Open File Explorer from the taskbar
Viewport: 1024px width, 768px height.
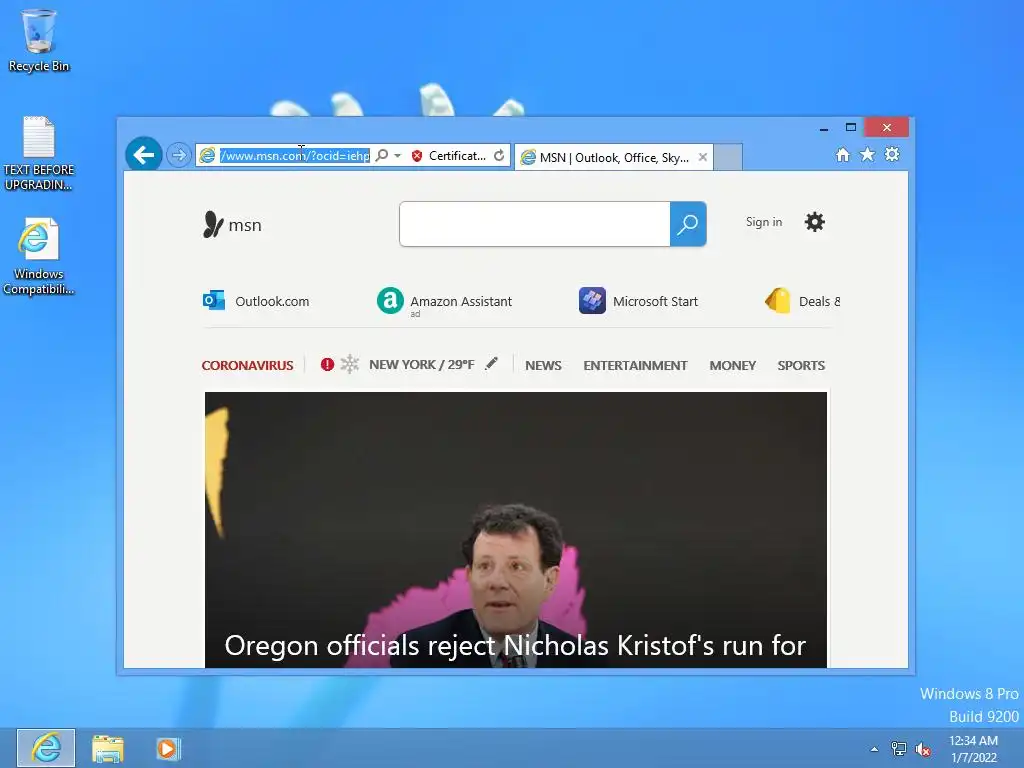(108, 749)
